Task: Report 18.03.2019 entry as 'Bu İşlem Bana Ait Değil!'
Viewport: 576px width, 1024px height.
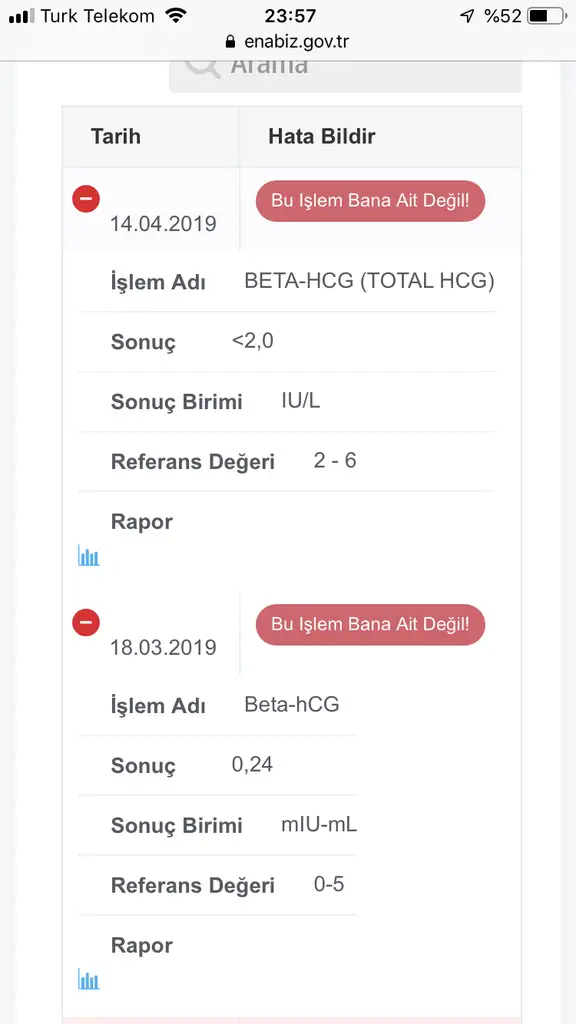Action: pos(370,625)
